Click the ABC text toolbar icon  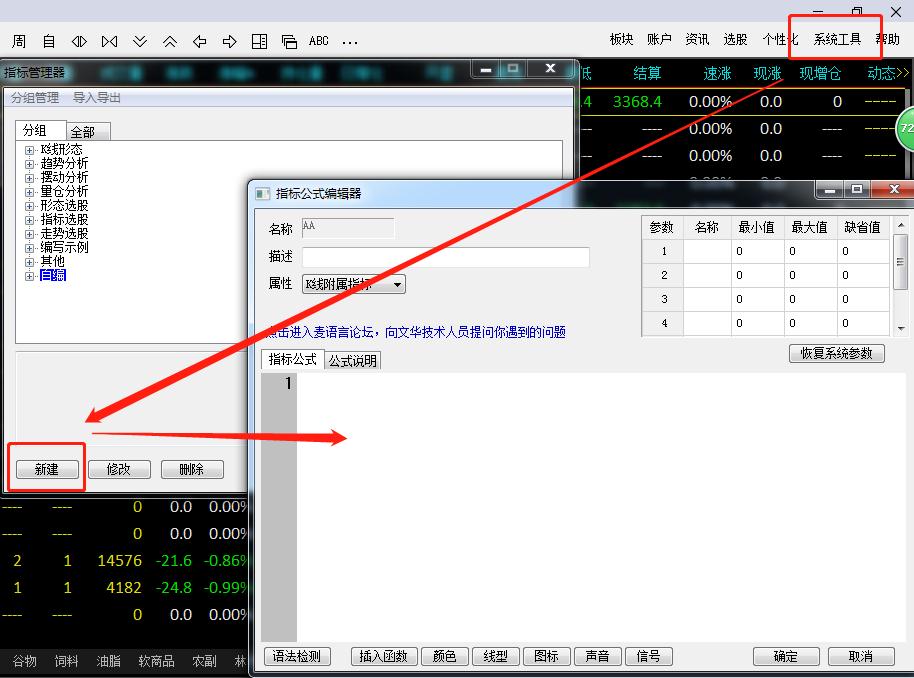(319, 41)
